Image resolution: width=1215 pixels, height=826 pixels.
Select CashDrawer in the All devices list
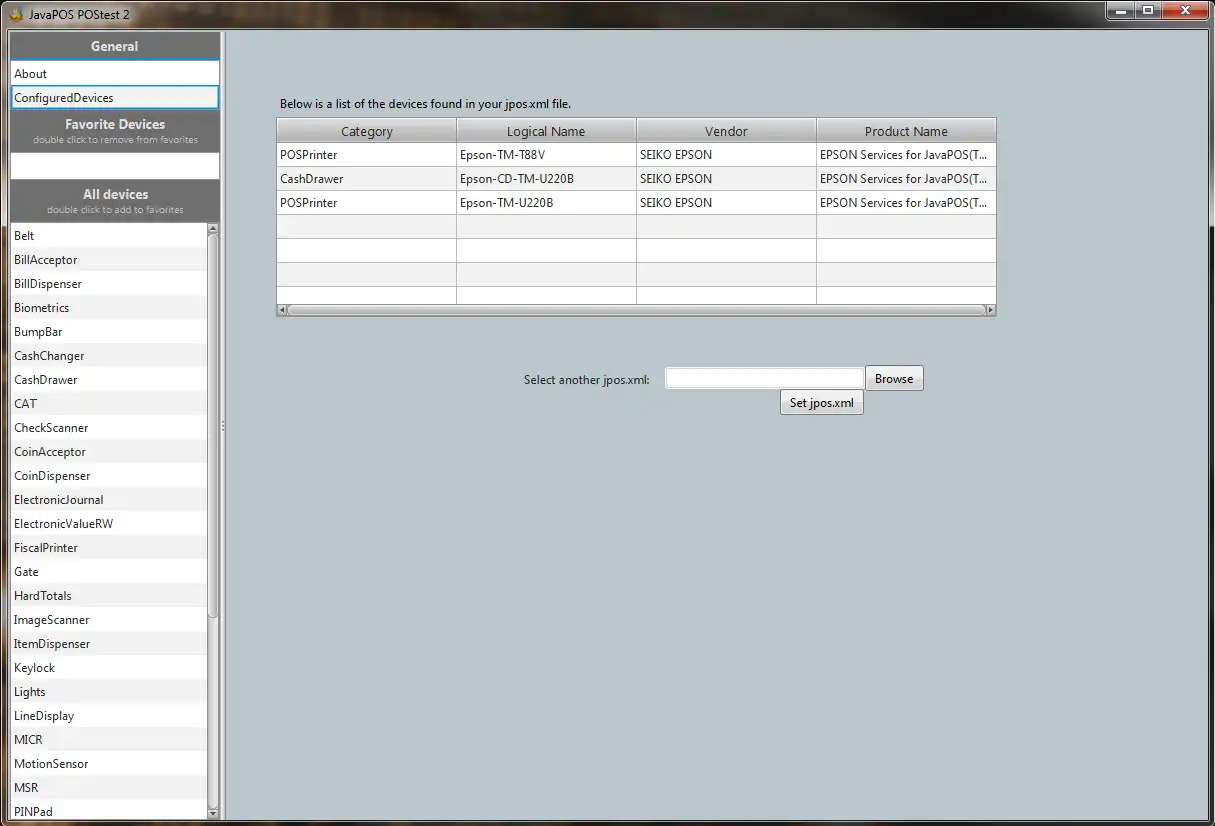[x=108, y=380]
